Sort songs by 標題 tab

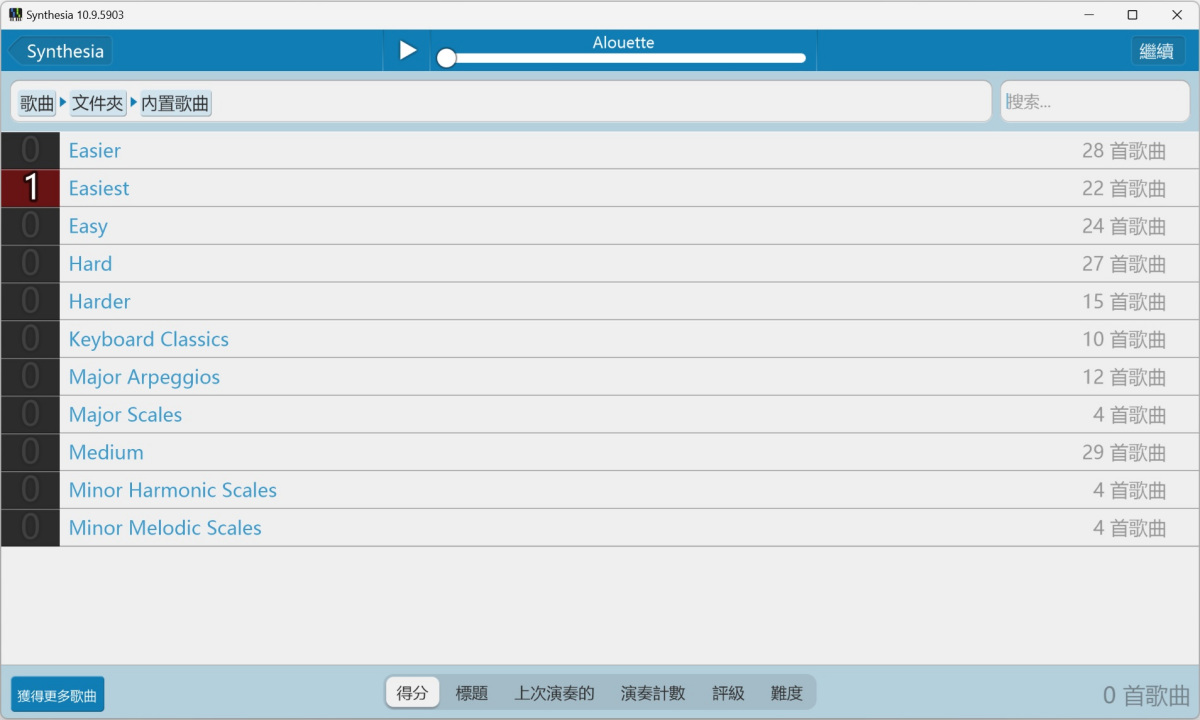pyautogui.click(x=472, y=693)
